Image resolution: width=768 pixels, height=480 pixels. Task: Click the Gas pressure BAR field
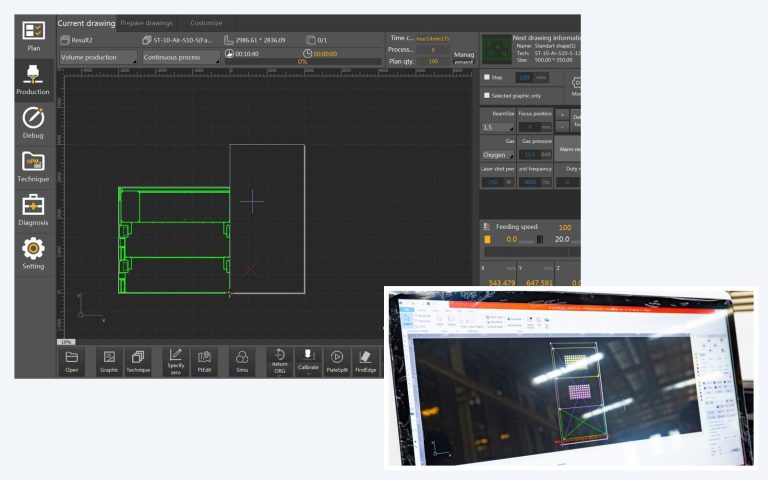tap(535, 155)
